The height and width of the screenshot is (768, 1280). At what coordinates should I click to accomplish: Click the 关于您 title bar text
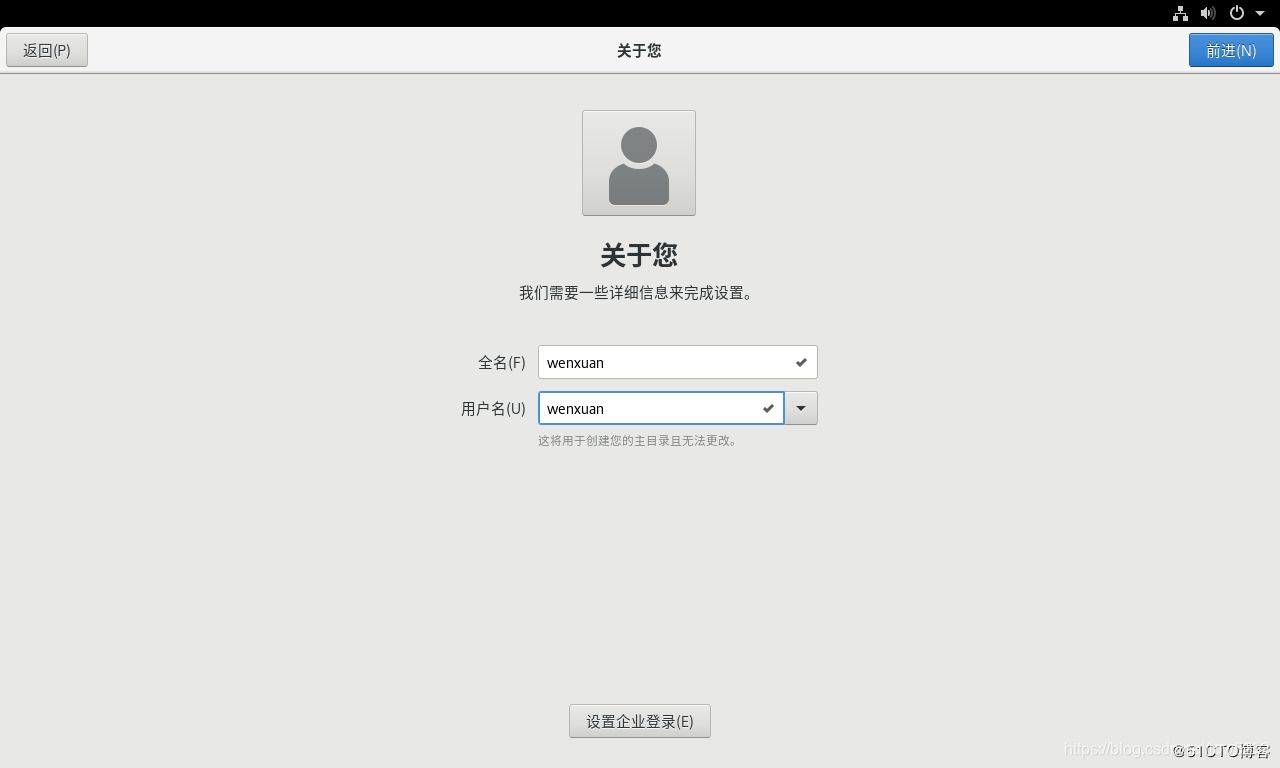tap(639, 50)
